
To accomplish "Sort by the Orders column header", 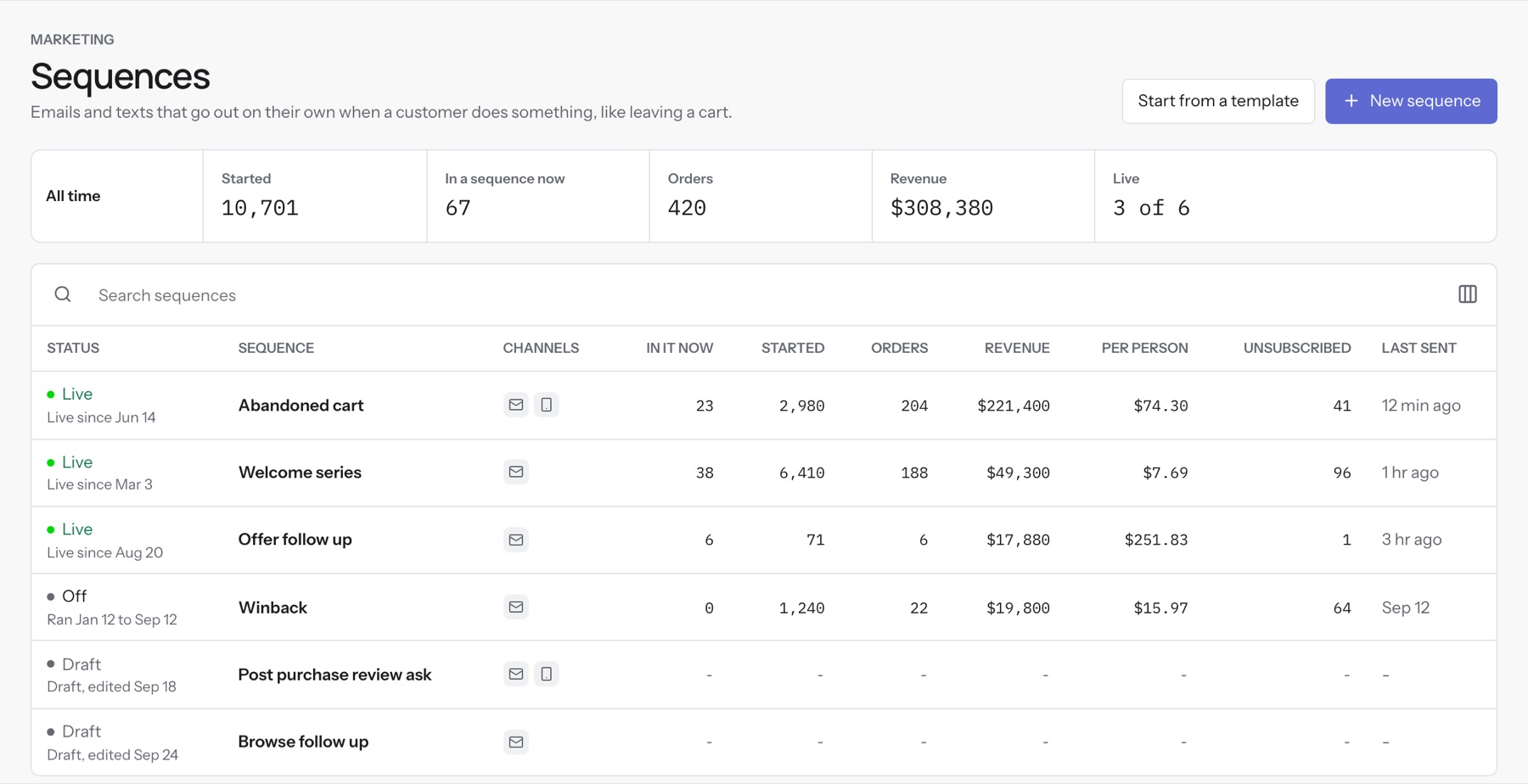I will pyautogui.click(x=899, y=348).
